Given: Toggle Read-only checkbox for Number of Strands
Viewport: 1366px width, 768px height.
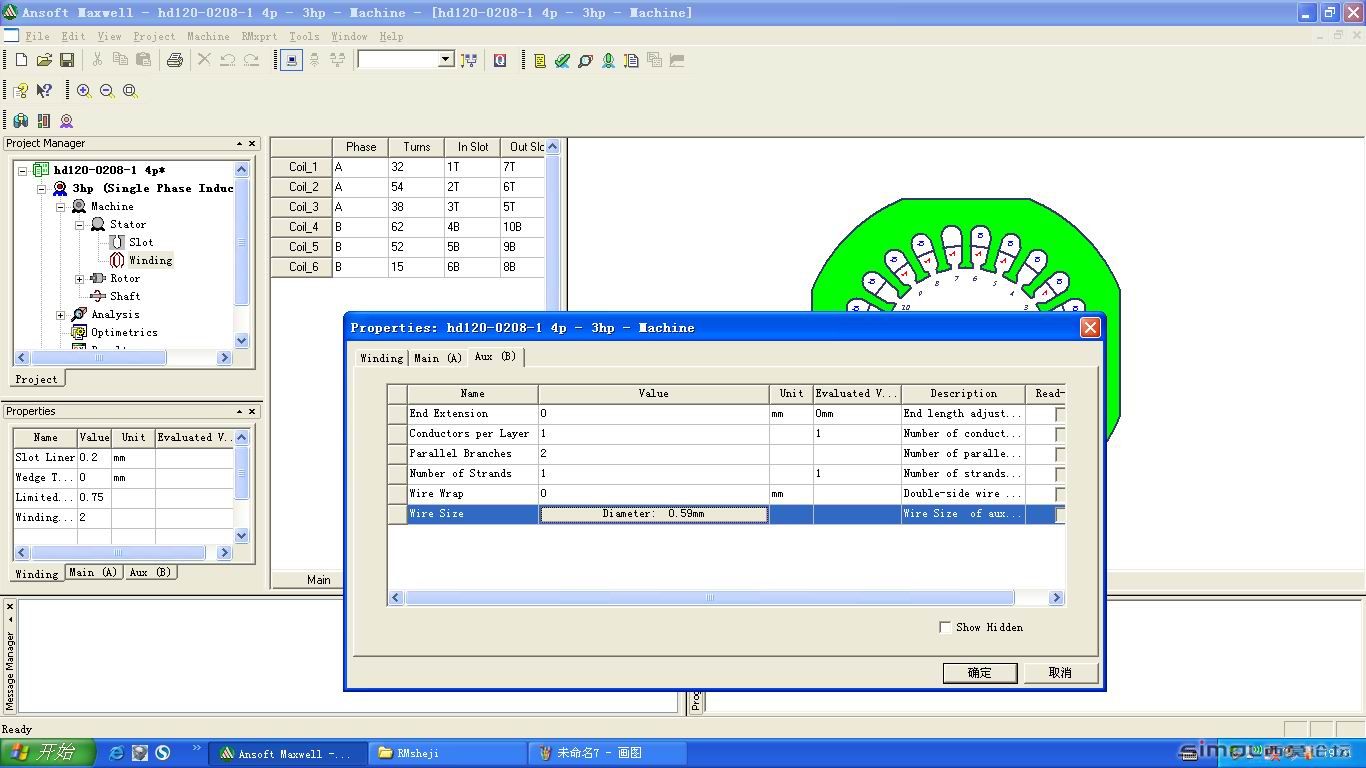Looking at the screenshot, I should pos(1059,474).
